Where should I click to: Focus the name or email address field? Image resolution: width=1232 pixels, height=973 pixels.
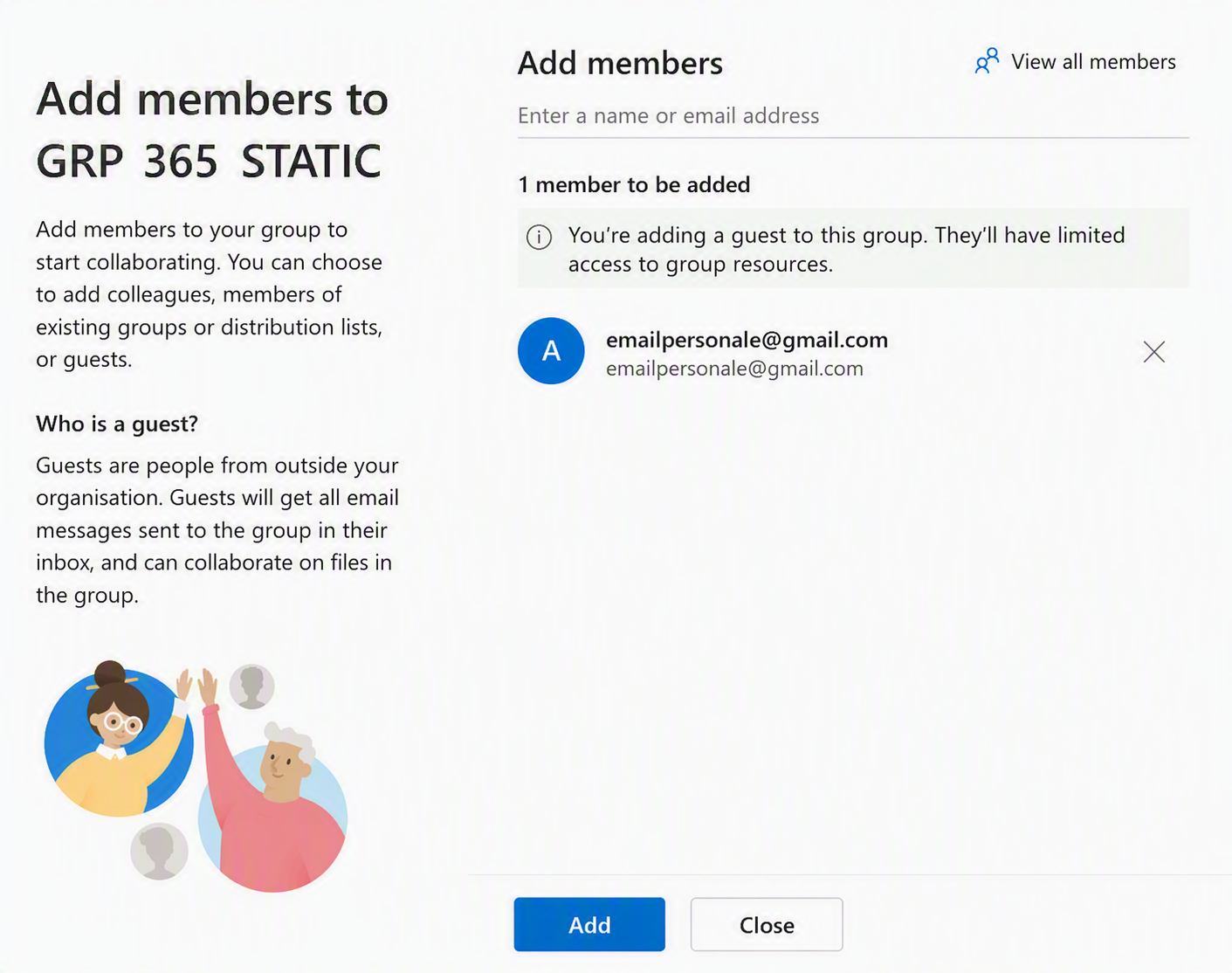(x=853, y=116)
